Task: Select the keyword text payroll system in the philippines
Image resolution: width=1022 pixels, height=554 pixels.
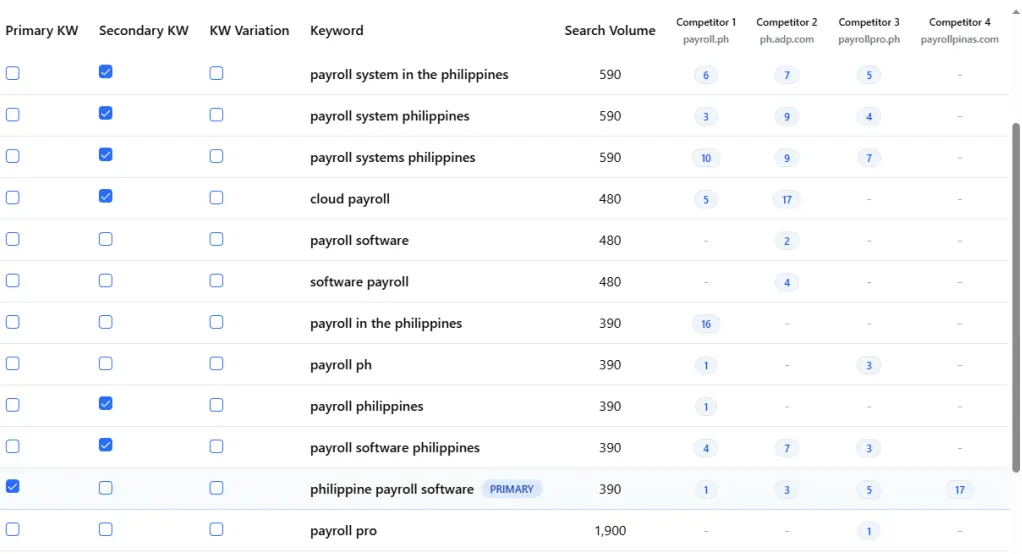Action: [409, 74]
